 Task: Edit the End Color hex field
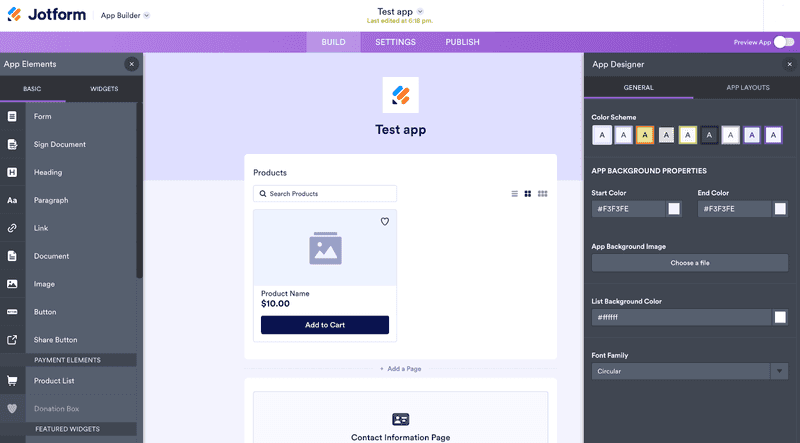735,209
